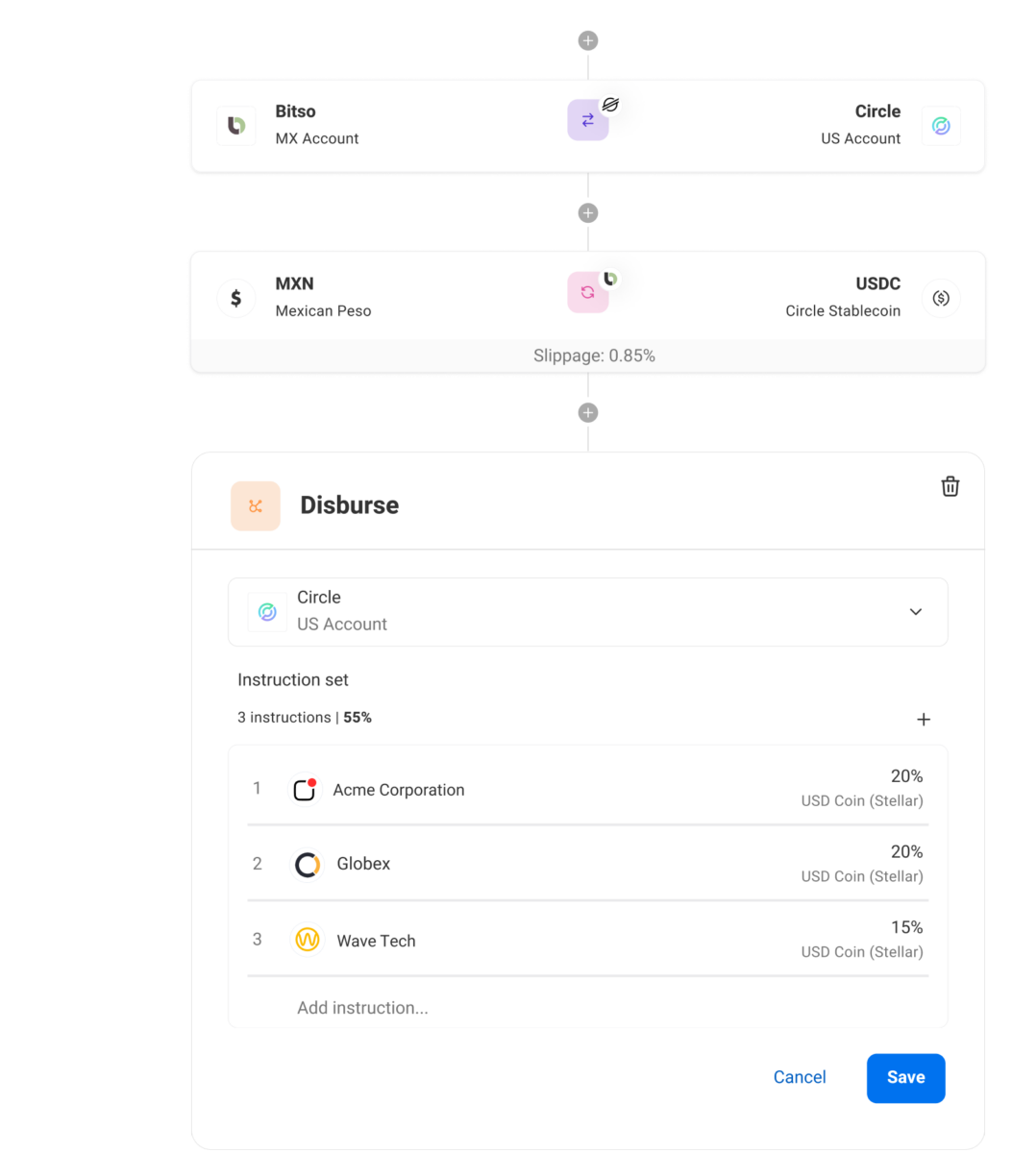Click the Circle logo in transfer card
This screenshot has height=1153, width=1036.
[x=941, y=126]
